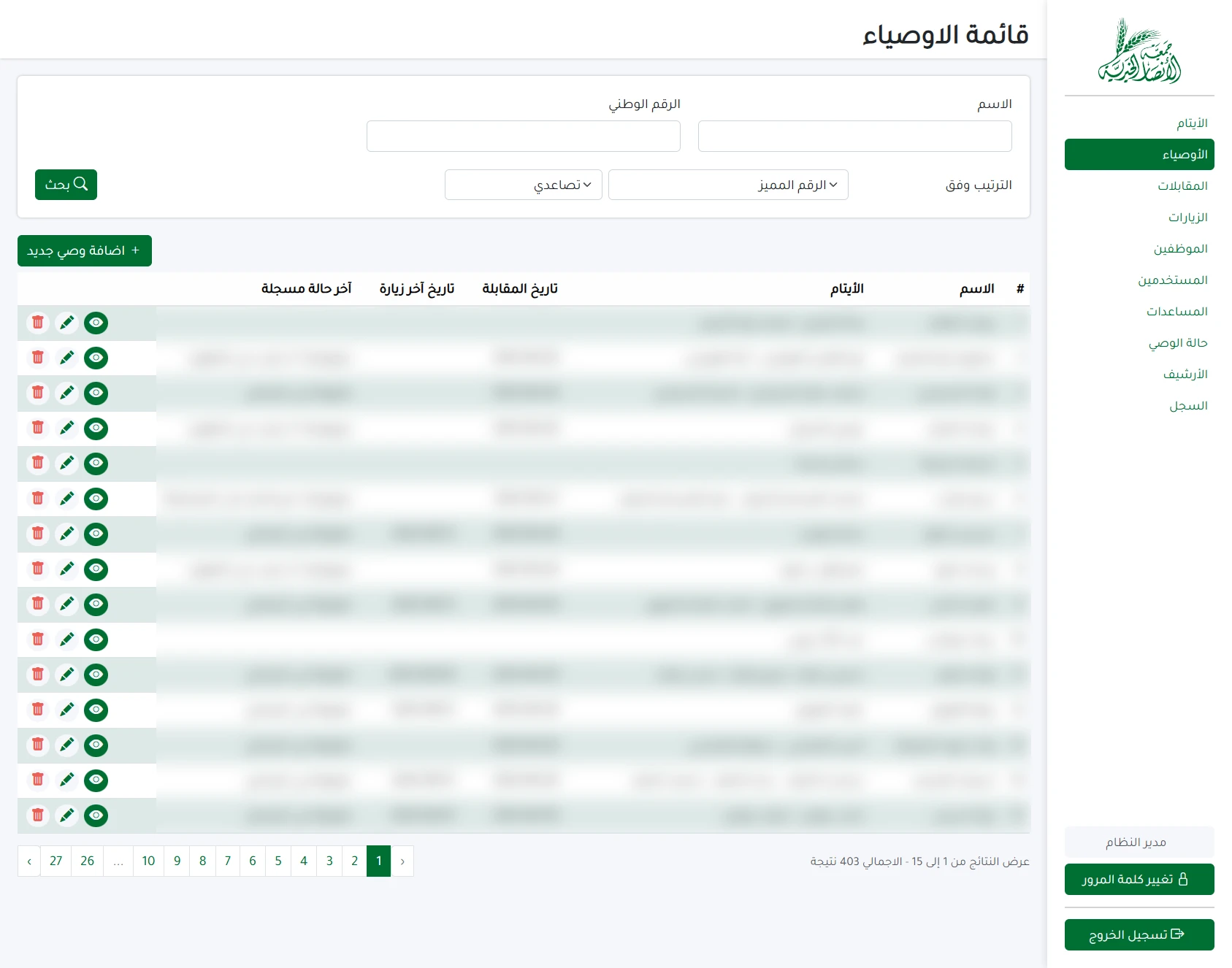Viewport: 1232px width, 968px height.
Task: Click trash icon in the fifth row
Action: 38,463
